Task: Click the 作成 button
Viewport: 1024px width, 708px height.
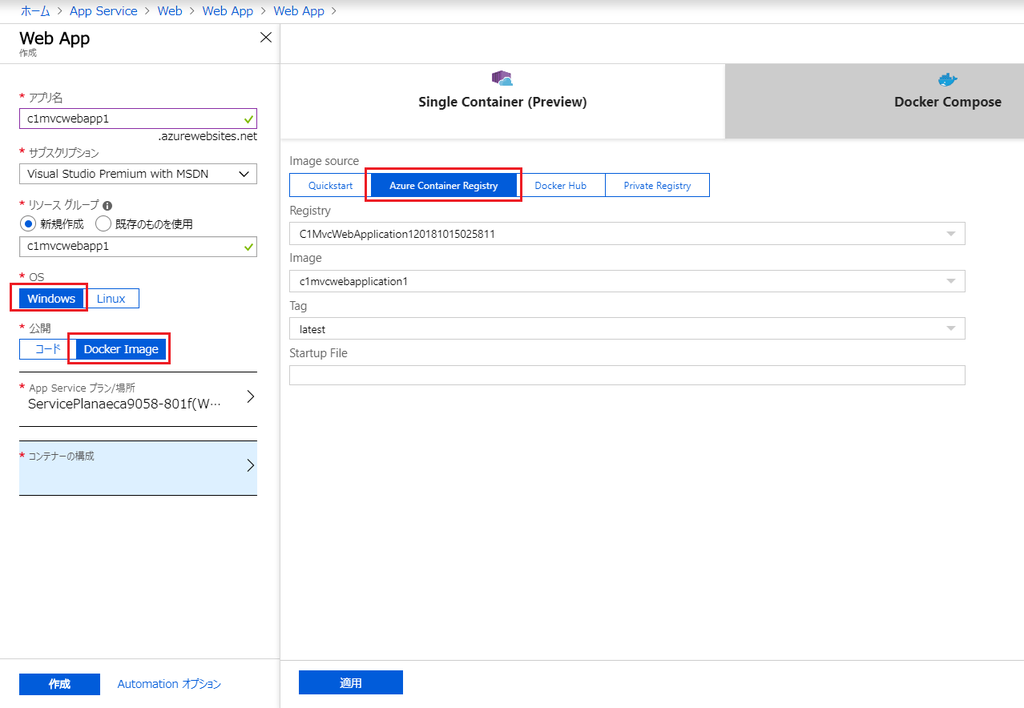Action: 59,684
